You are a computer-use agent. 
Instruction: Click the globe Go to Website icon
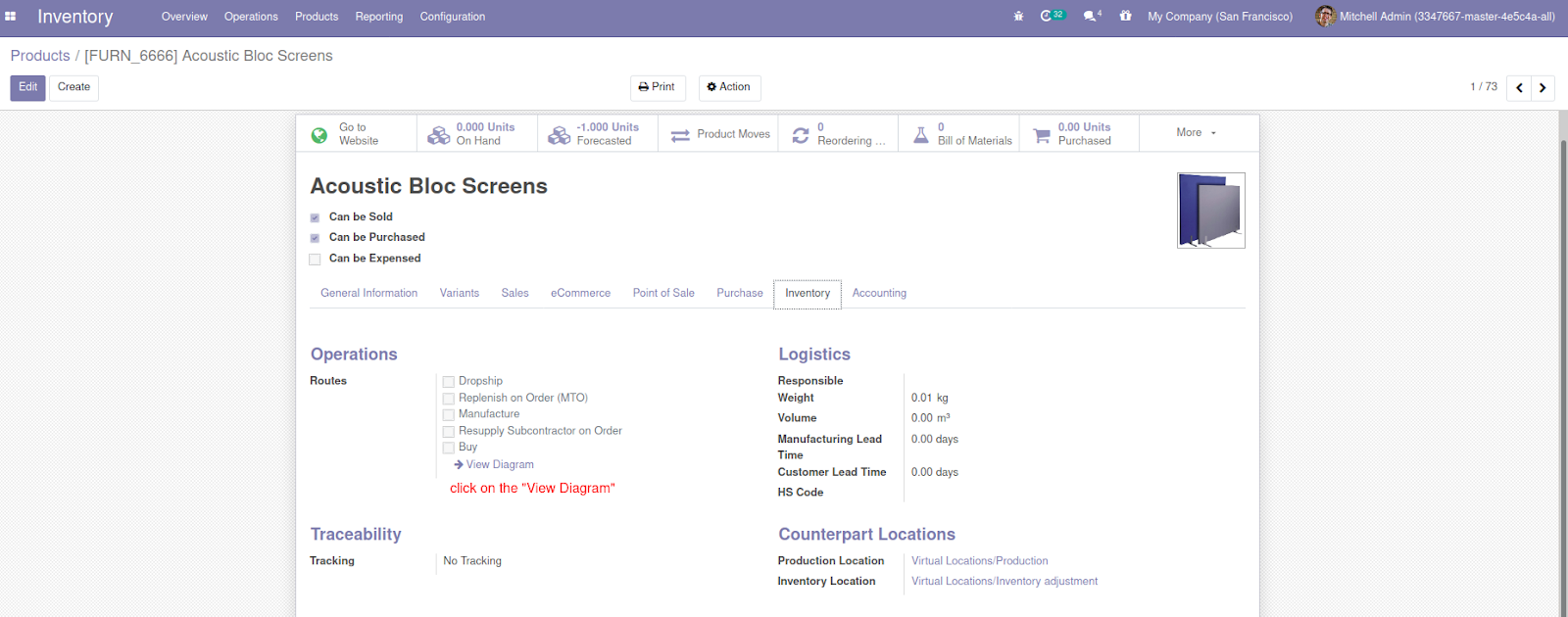(319, 135)
